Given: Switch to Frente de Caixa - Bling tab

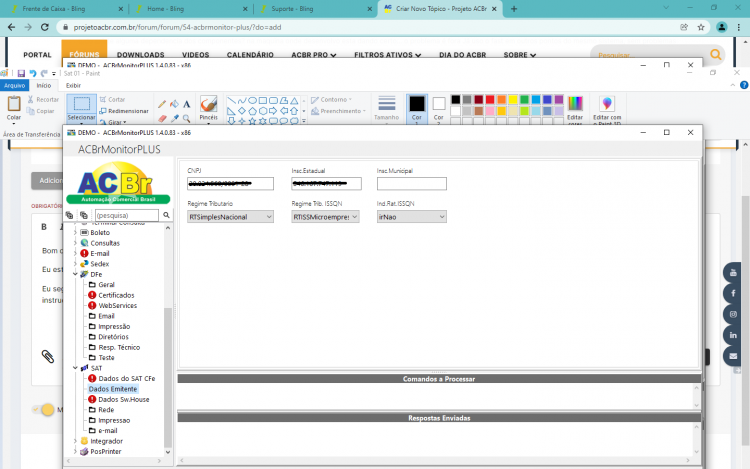Looking at the screenshot, I should point(67,9).
